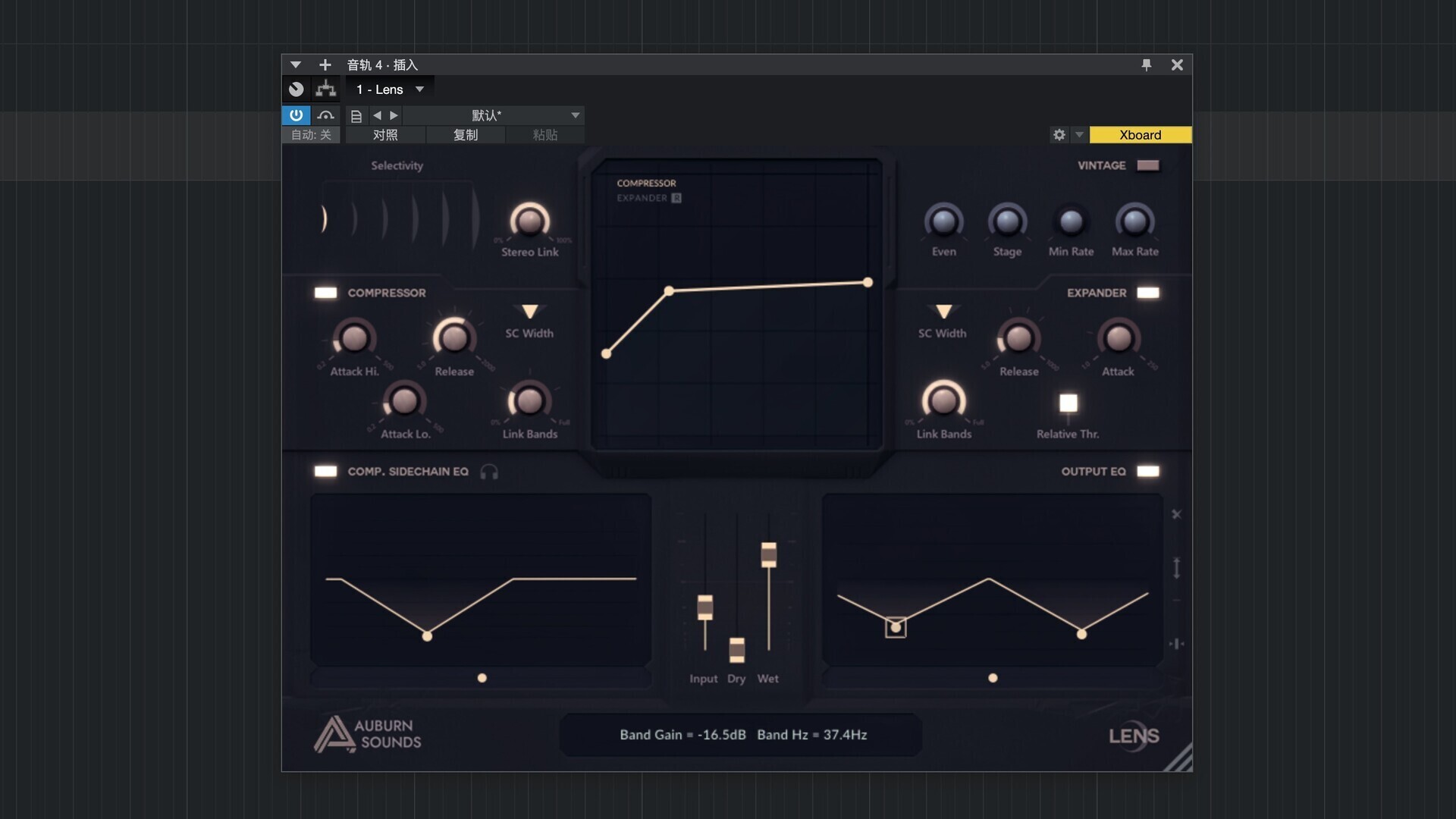
Task: Click the expander Link Bands knob
Action: tap(943, 400)
